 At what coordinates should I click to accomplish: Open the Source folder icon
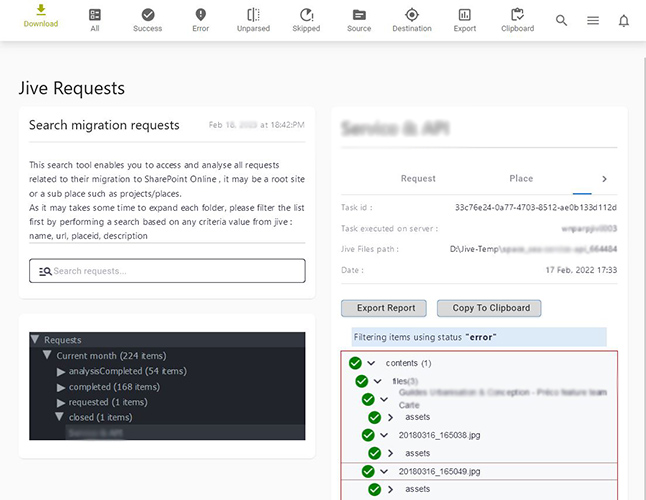pyautogui.click(x=359, y=15)
